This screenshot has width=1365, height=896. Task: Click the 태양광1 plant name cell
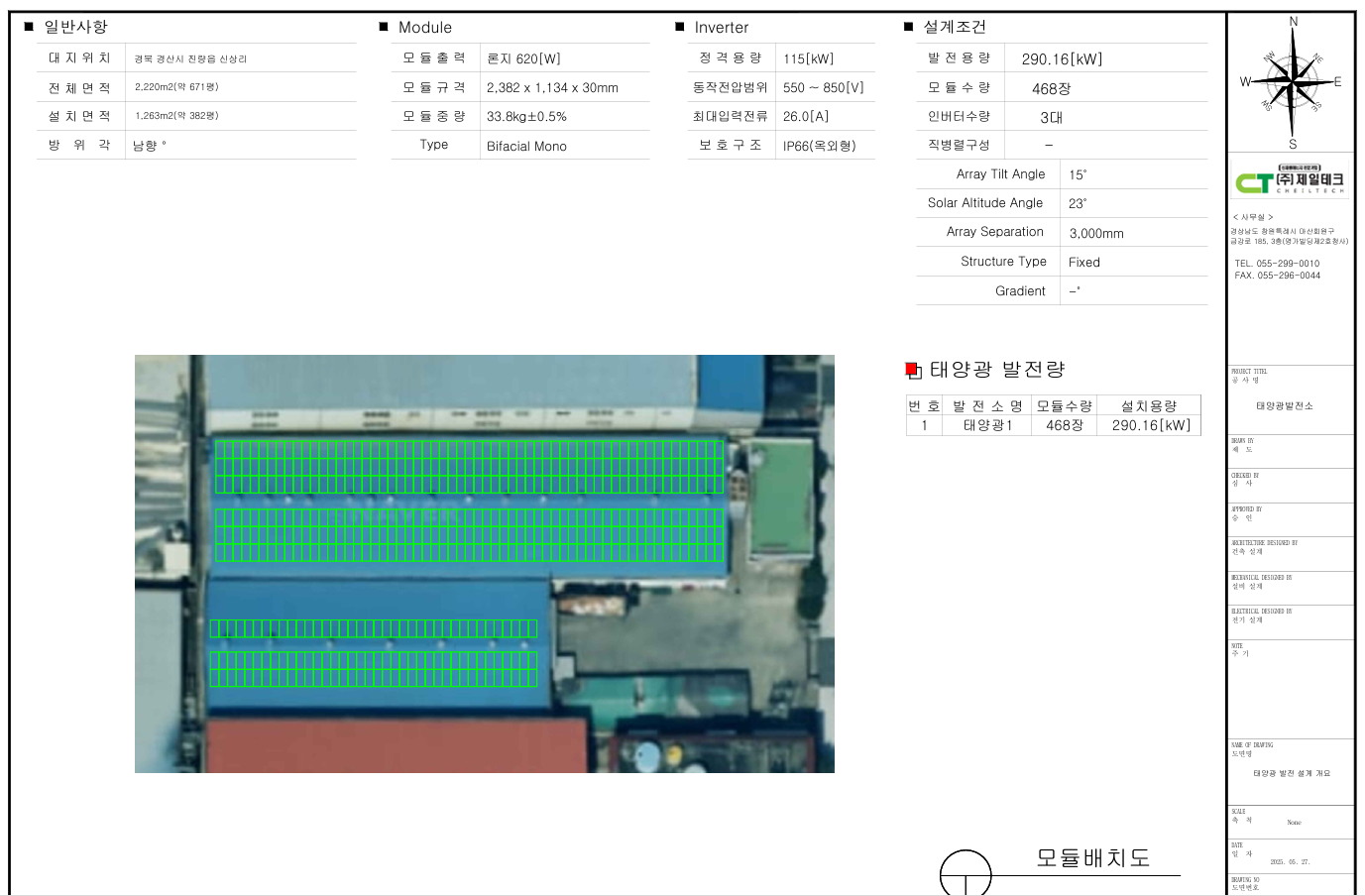[987, 425]
